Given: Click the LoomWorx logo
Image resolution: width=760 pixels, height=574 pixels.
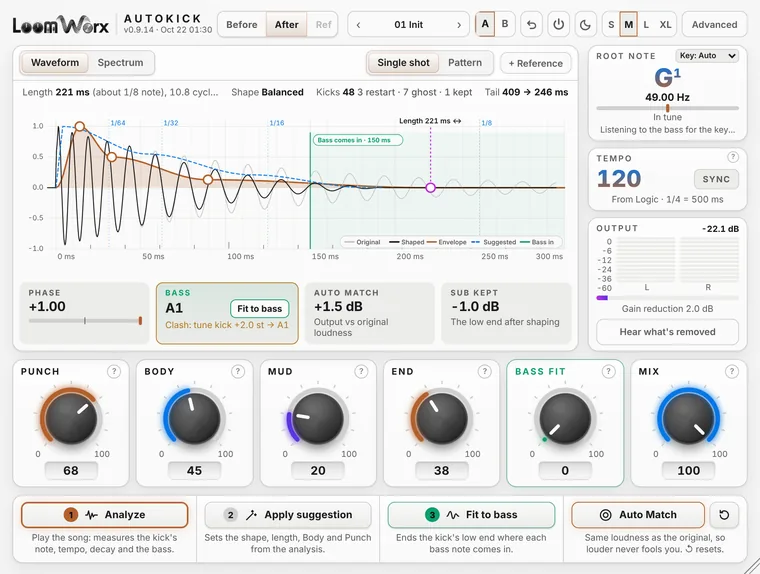Looking at the screenshot, I should tap(61, 25).
